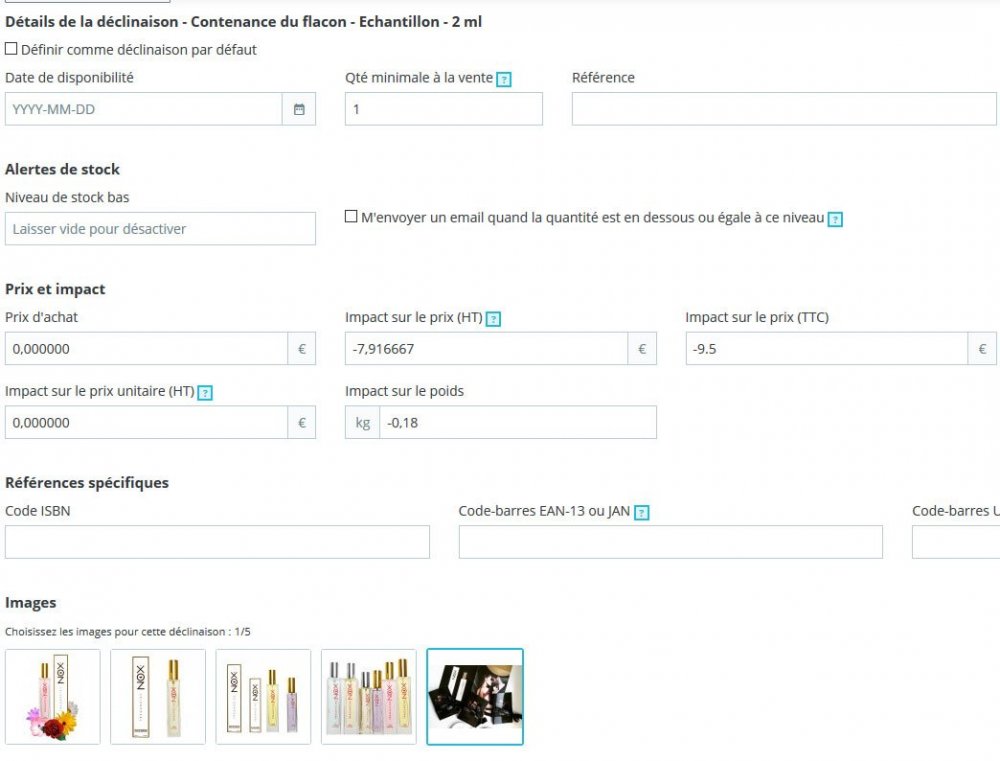Viewport: 1000px width, 761px height.
Task: Deselect the highlighted fifth sample-pack image
Action: [474, 697]
